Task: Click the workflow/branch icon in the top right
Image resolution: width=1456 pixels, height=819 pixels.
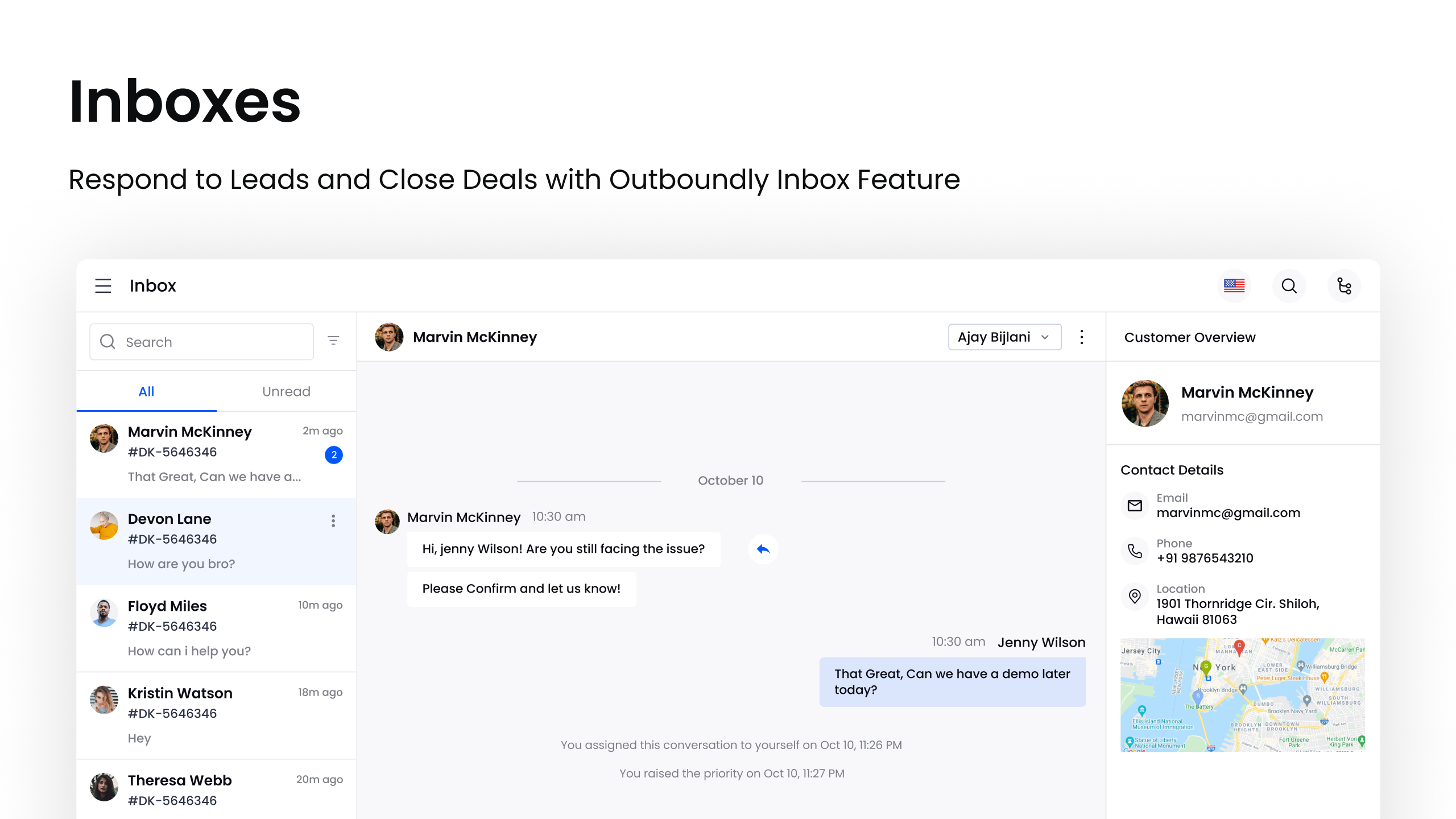Action: (1344, 286)
